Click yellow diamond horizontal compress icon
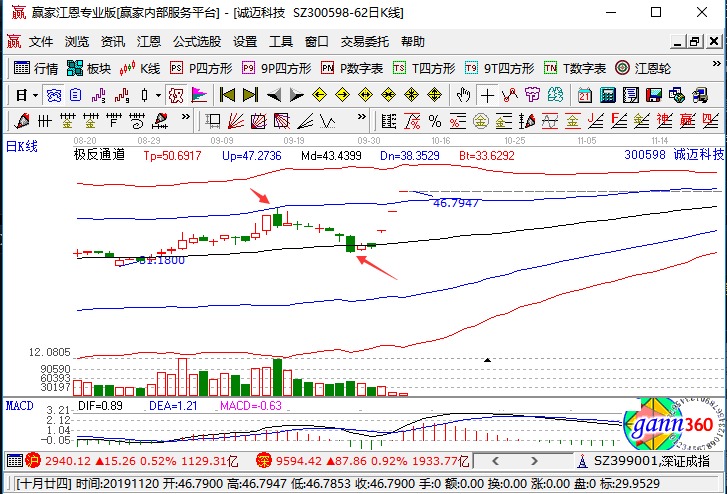This screenshot has height=494, width=727. click(x=389, y=96)
